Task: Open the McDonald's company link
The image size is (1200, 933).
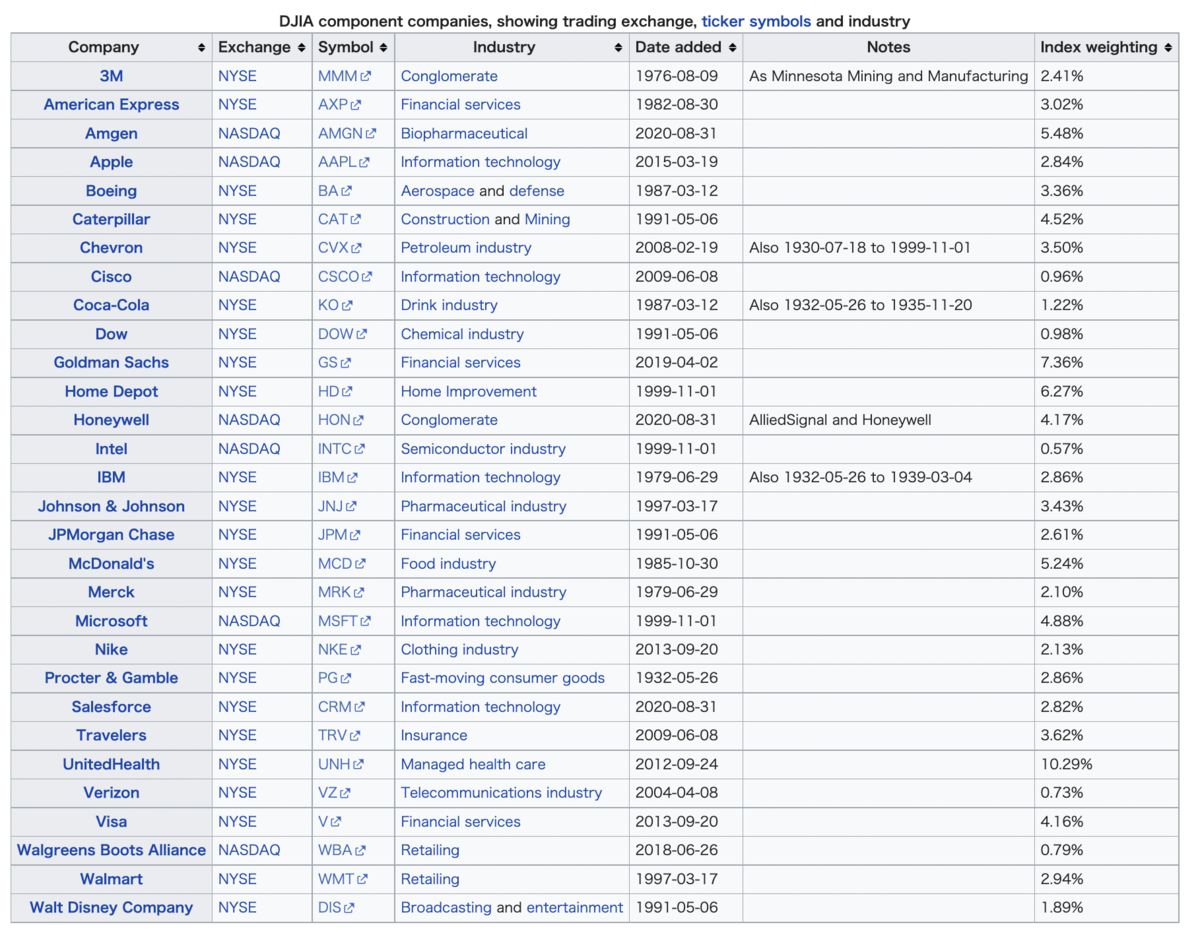Action: 111,564
